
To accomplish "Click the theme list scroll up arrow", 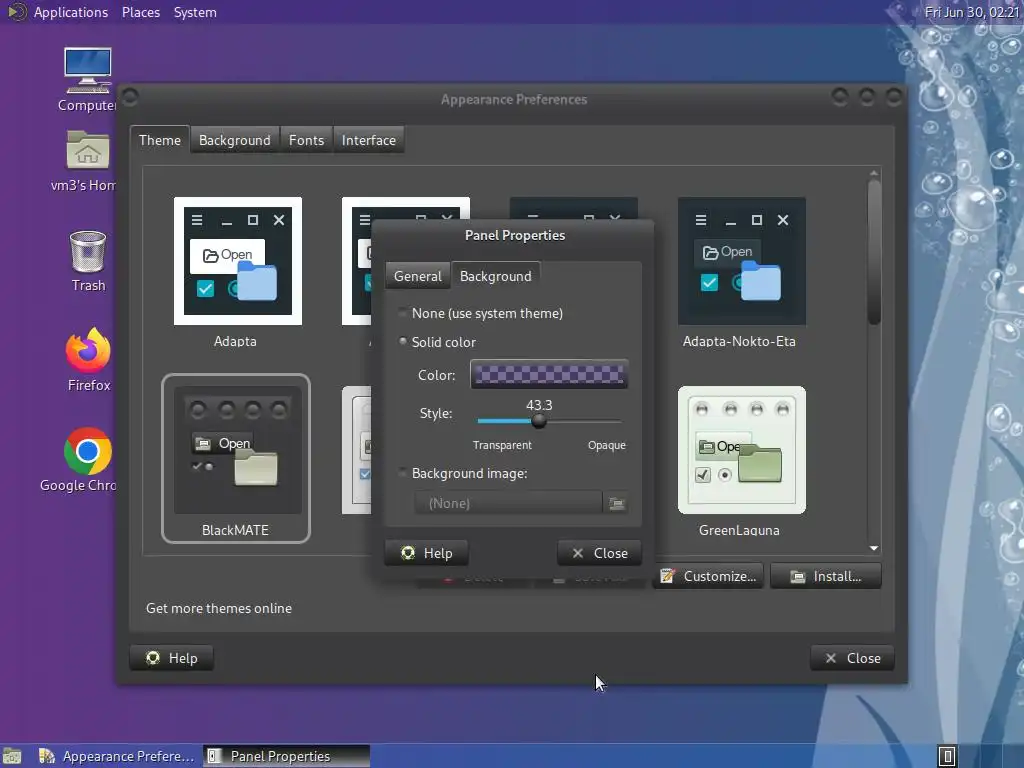I will (x=874, y=173).
